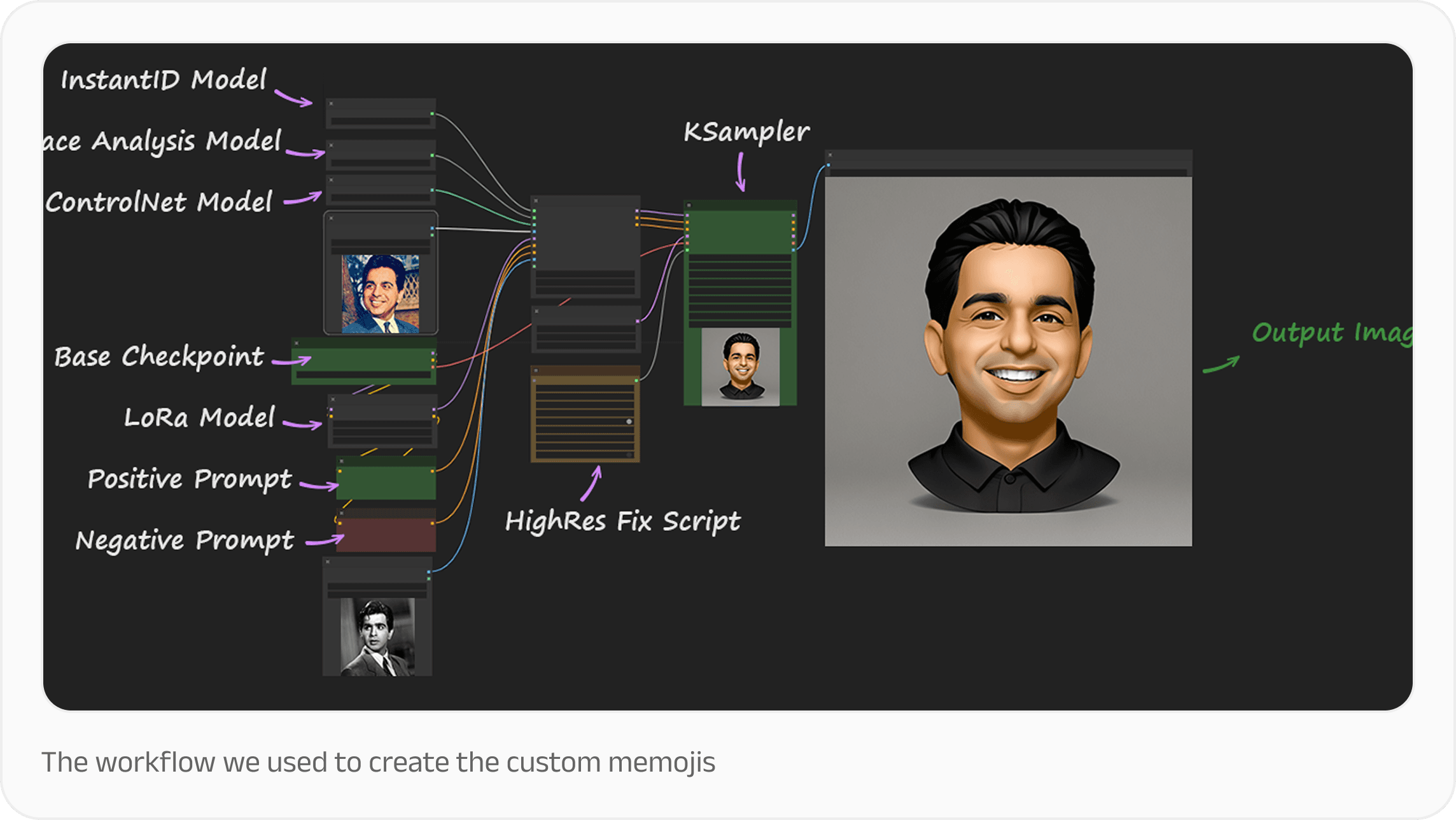
Task: Click the blue latent output dot on the KSampler node
Action: pos(793,250)
